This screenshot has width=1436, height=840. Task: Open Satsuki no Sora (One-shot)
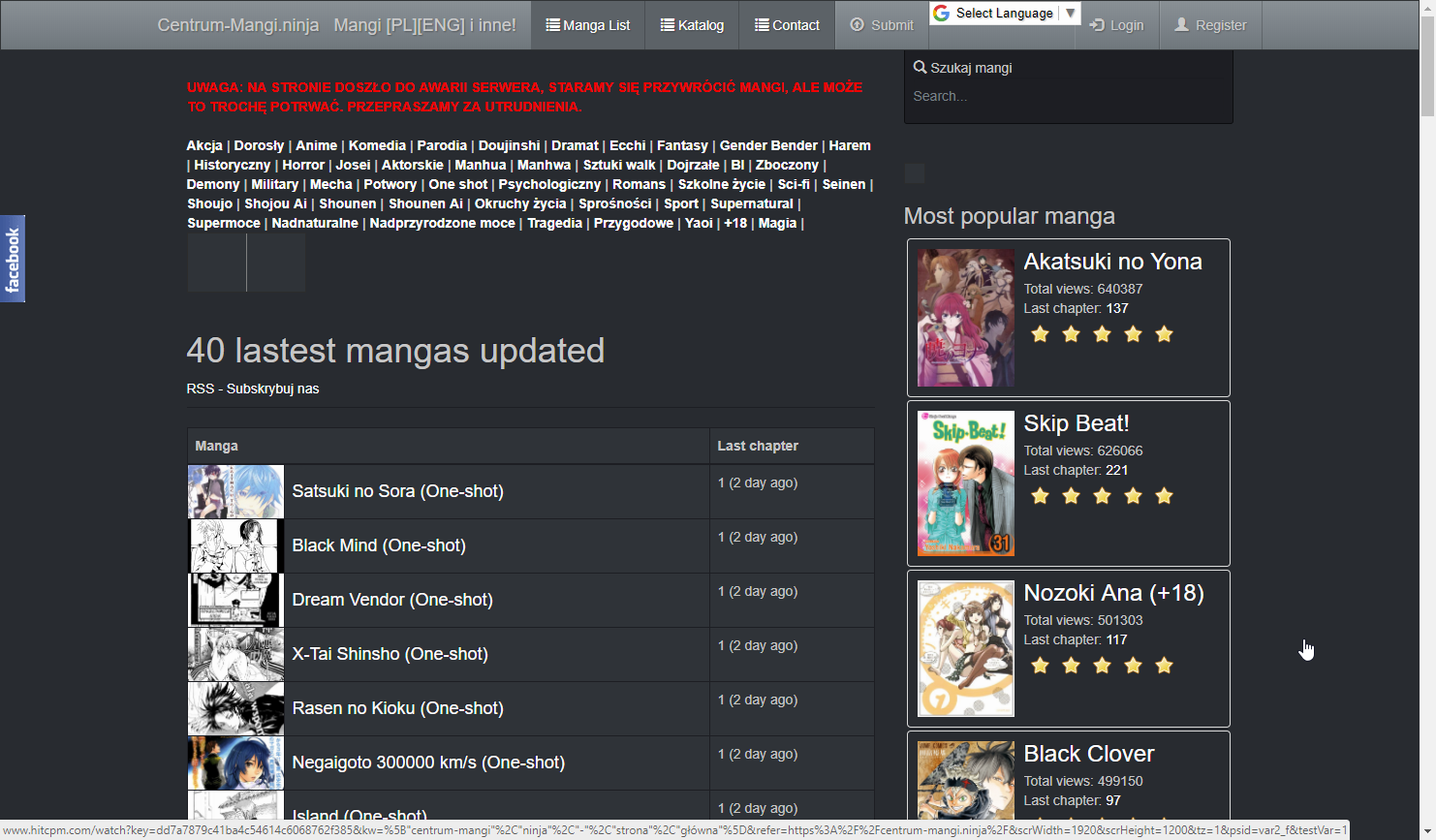397,491
